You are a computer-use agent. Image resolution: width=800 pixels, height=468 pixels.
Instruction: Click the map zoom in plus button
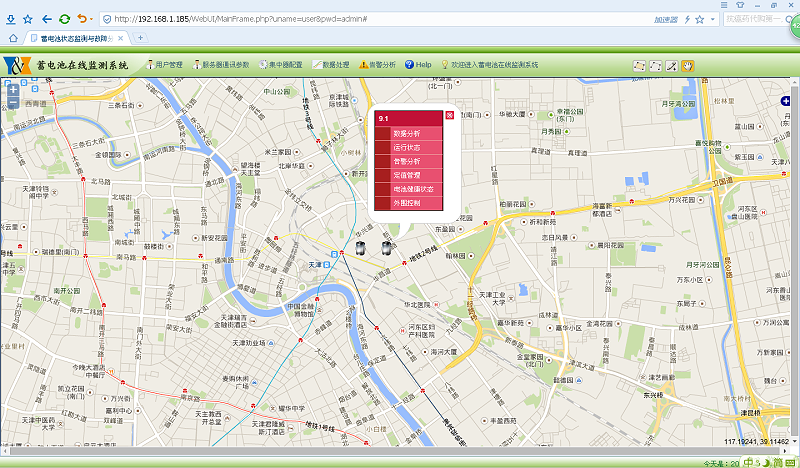13,89
